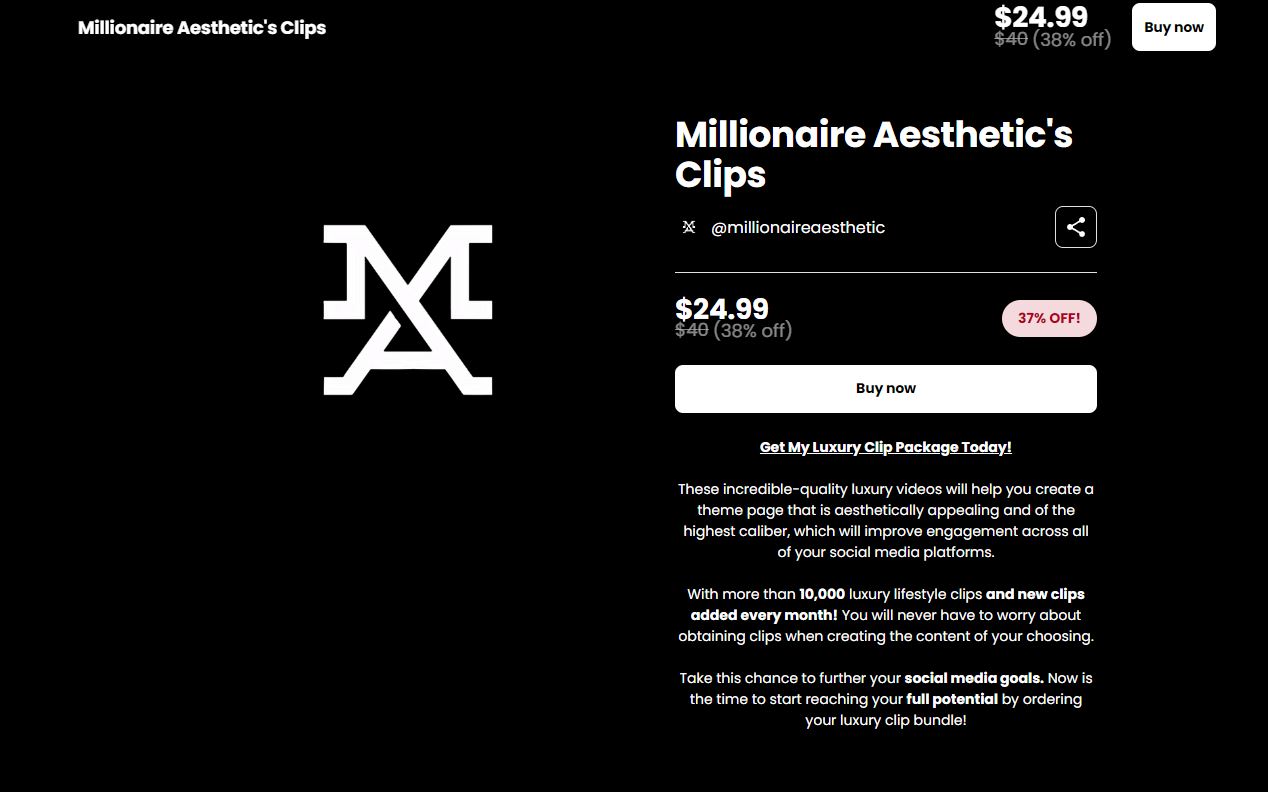
Task: Click the 37% OFF badge
Action: 1049,318
